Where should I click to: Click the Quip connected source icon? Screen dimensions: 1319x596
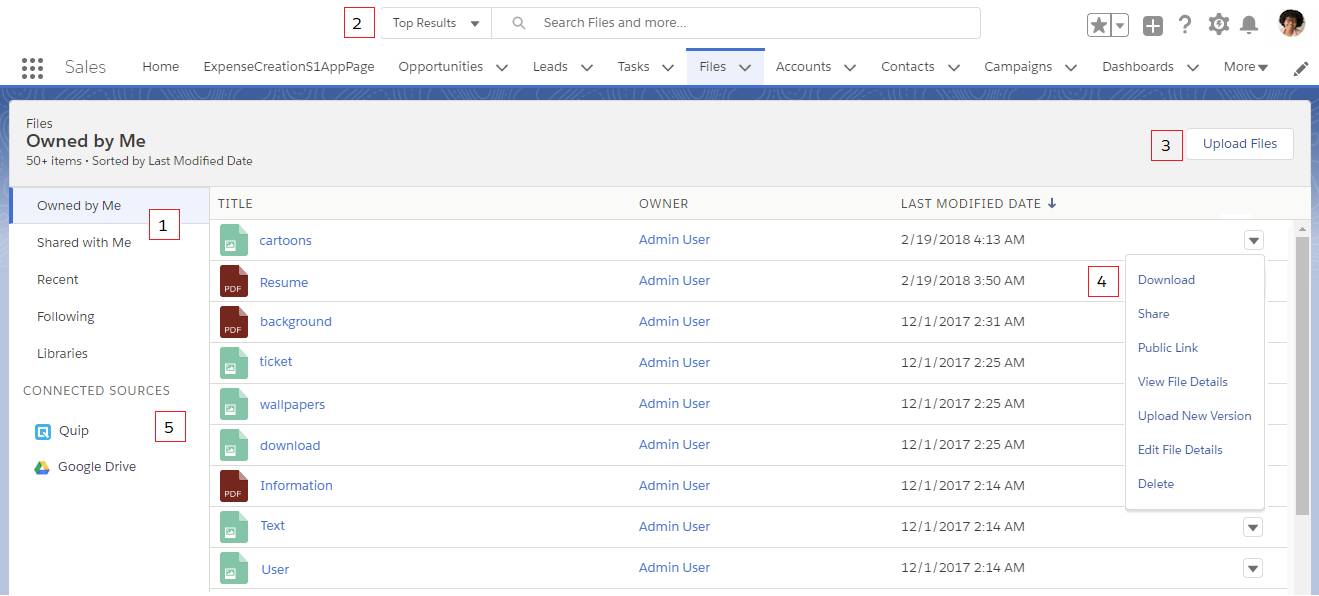[43, 432]
